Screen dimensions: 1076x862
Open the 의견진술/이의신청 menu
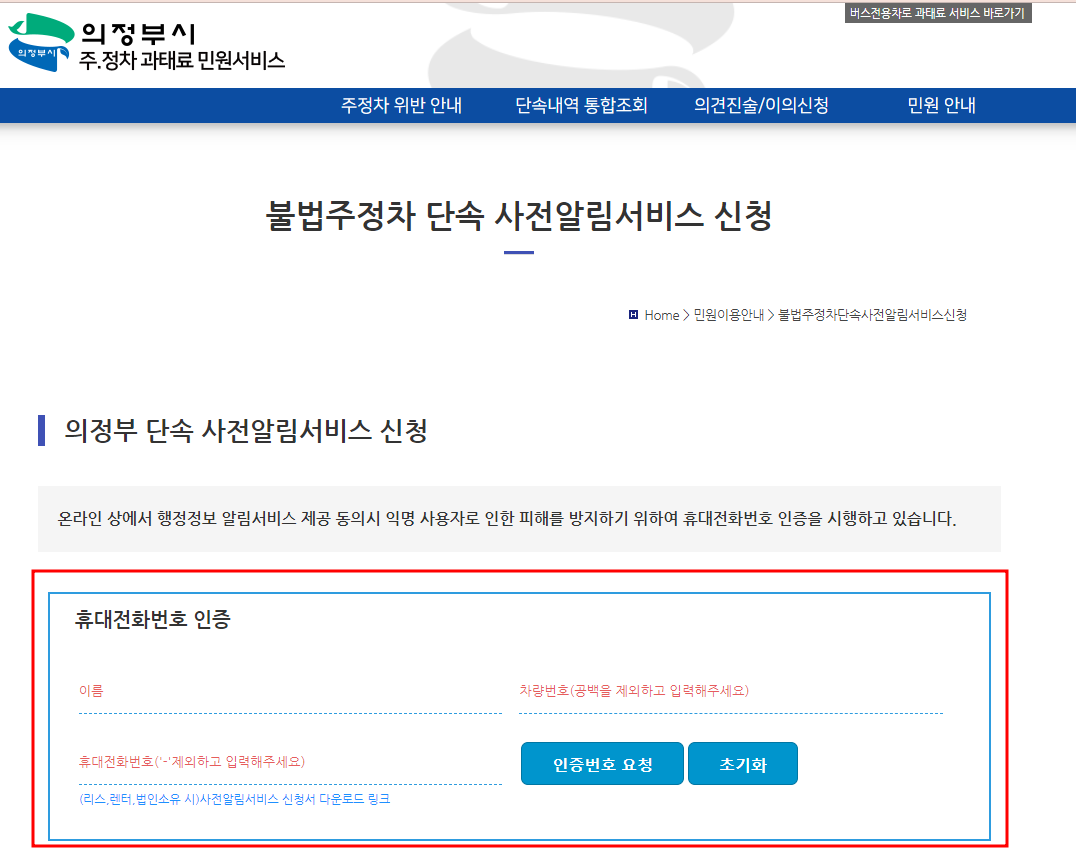(760, 104)
